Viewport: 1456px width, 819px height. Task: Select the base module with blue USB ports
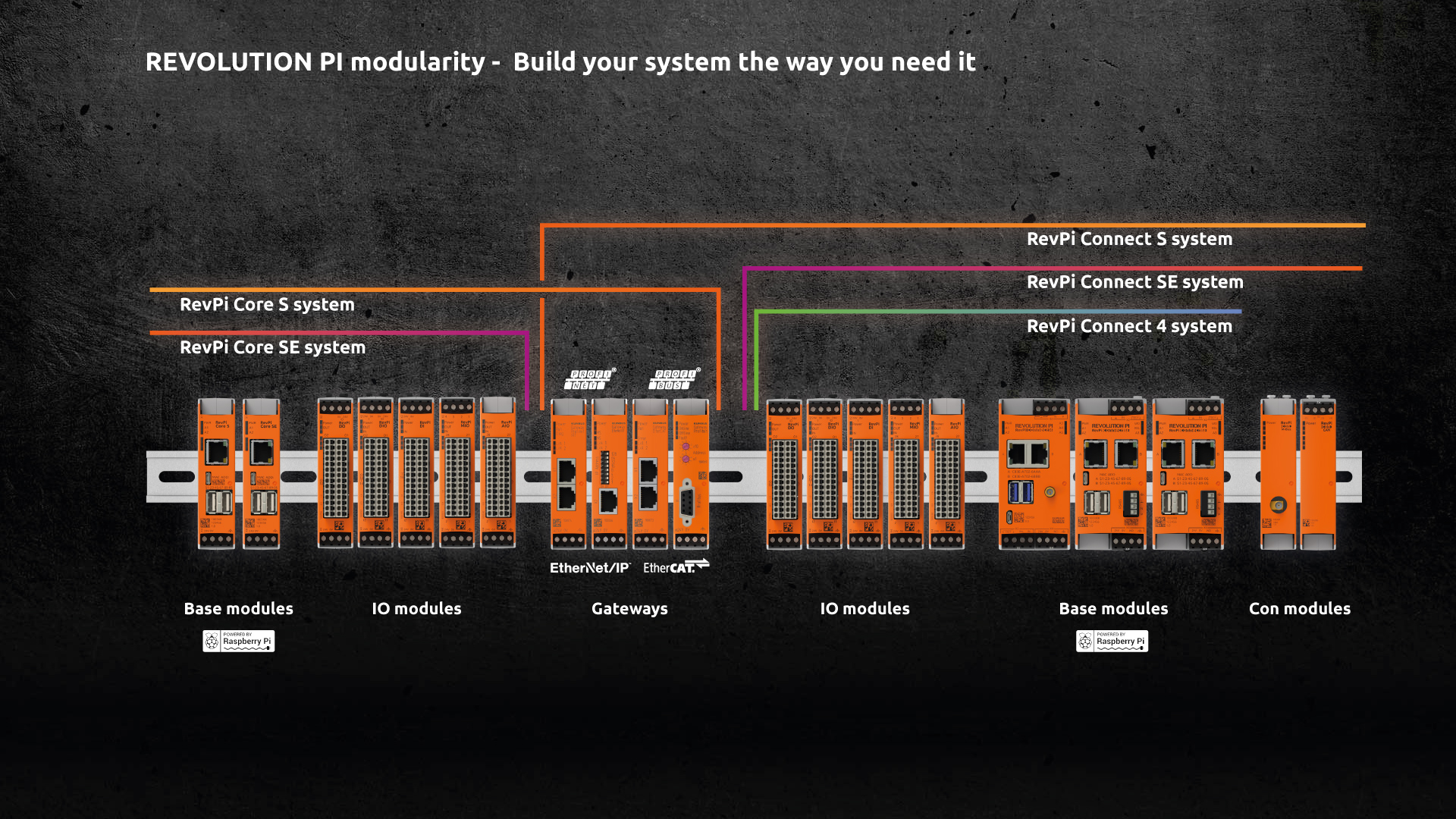click(x=1034, y=474)
